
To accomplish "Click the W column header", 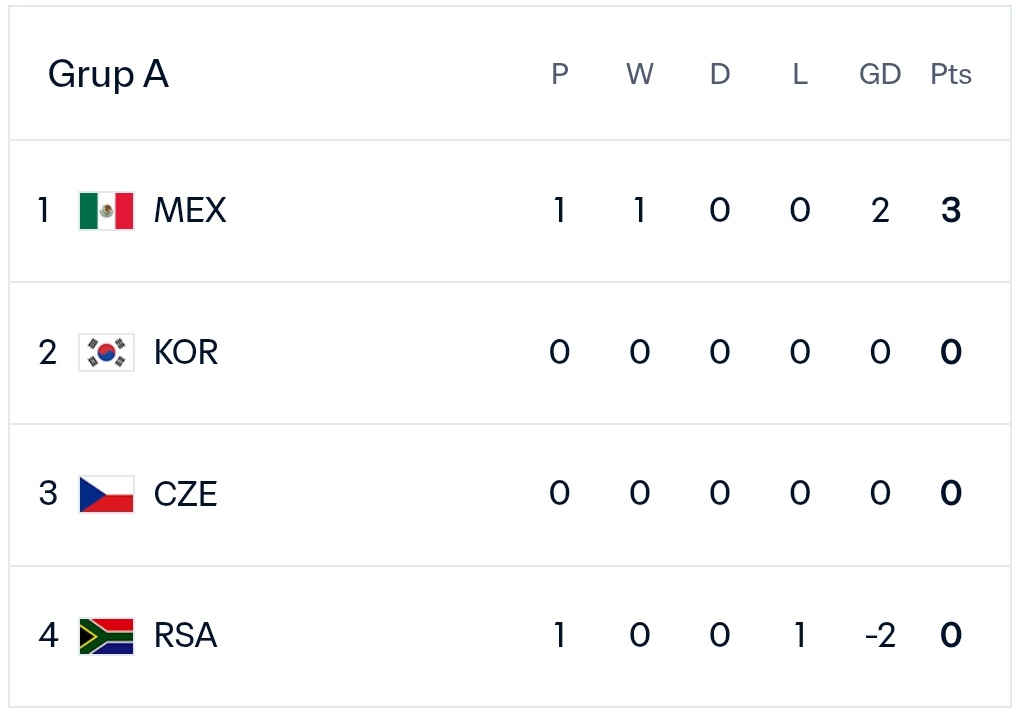I will click(x=639, y=74).
